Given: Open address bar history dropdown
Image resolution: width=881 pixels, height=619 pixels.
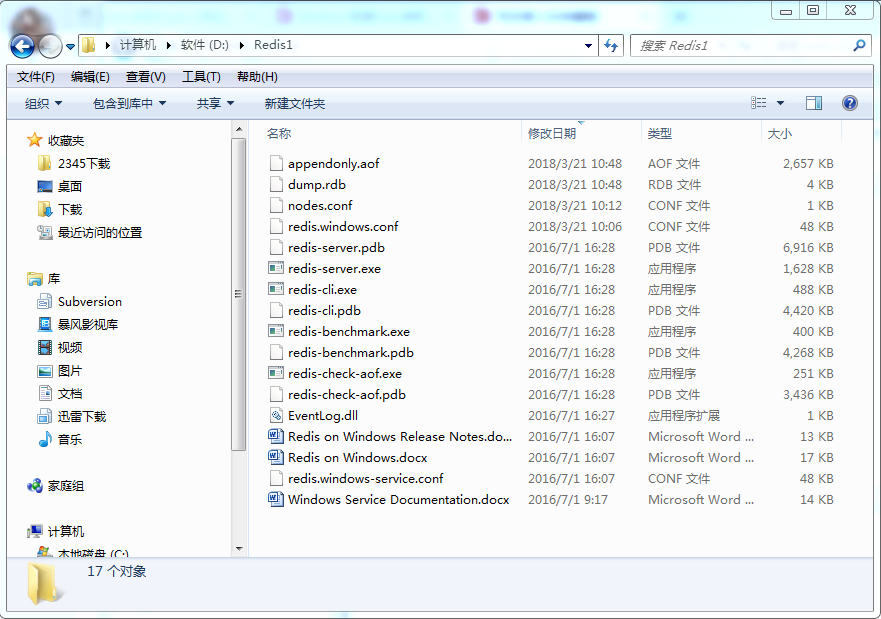Looking at the screenshot, I should tap(588, 45).
